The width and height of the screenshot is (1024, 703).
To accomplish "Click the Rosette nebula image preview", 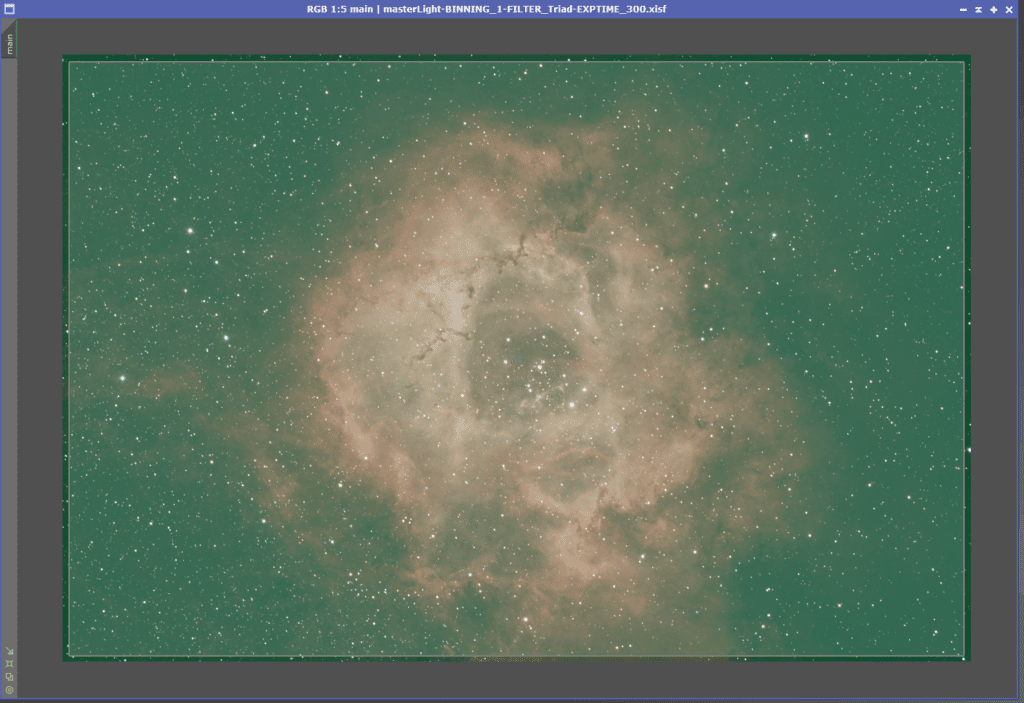I will [517, 358].
